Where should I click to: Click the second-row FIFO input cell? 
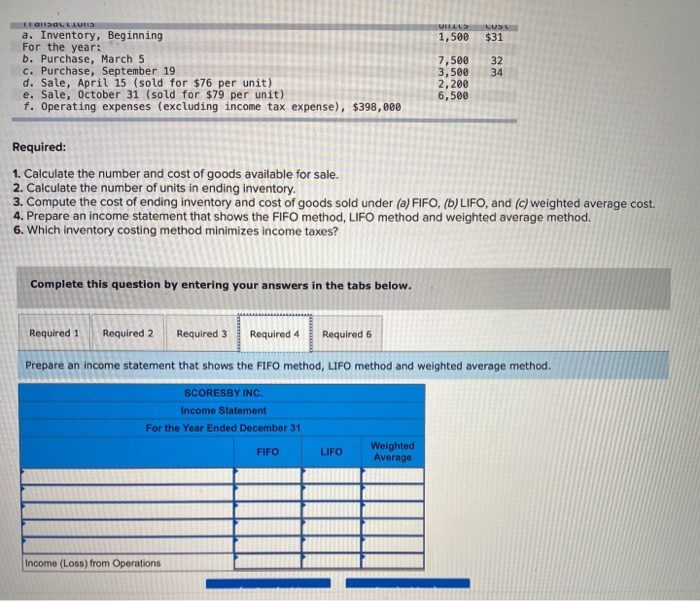click(268, 493)
